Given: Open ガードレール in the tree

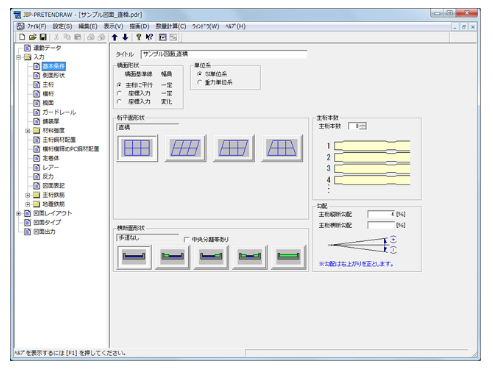Looking at the screenshot, I should click(x=59, y=112).
